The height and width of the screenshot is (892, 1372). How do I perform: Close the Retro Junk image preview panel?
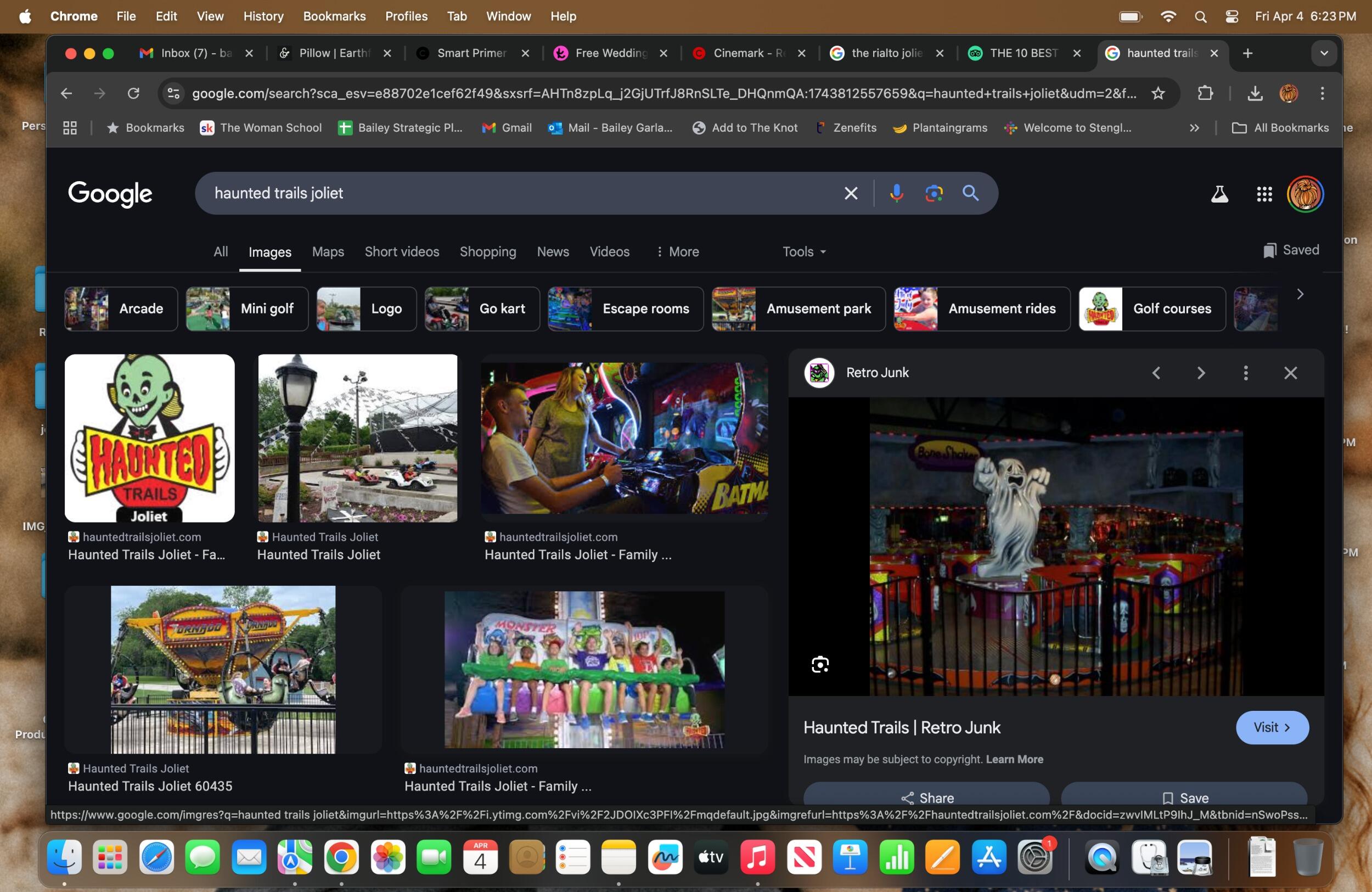(1291, 373)
